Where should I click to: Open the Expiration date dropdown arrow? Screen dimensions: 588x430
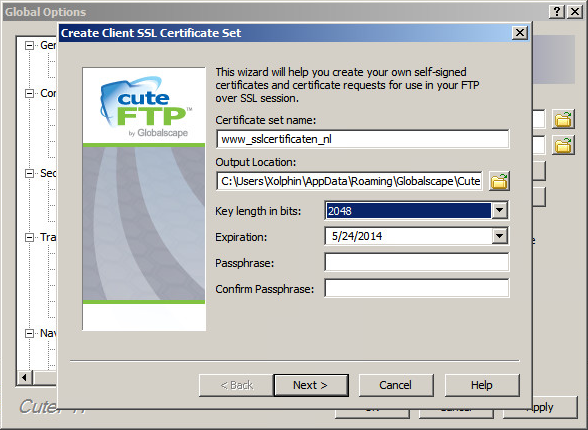click(500, 236)
